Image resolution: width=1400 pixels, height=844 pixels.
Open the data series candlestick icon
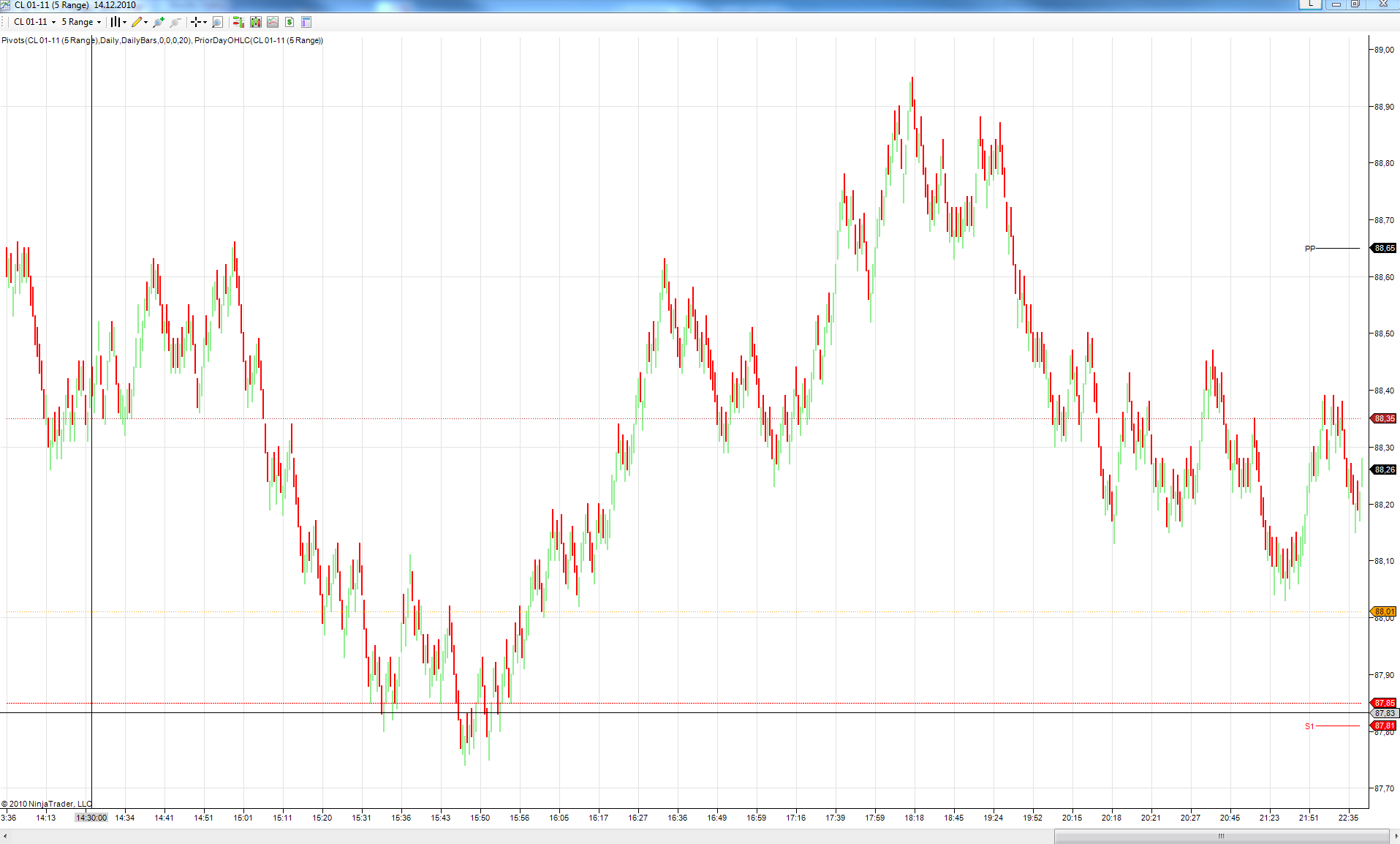[x=256, y=22]
